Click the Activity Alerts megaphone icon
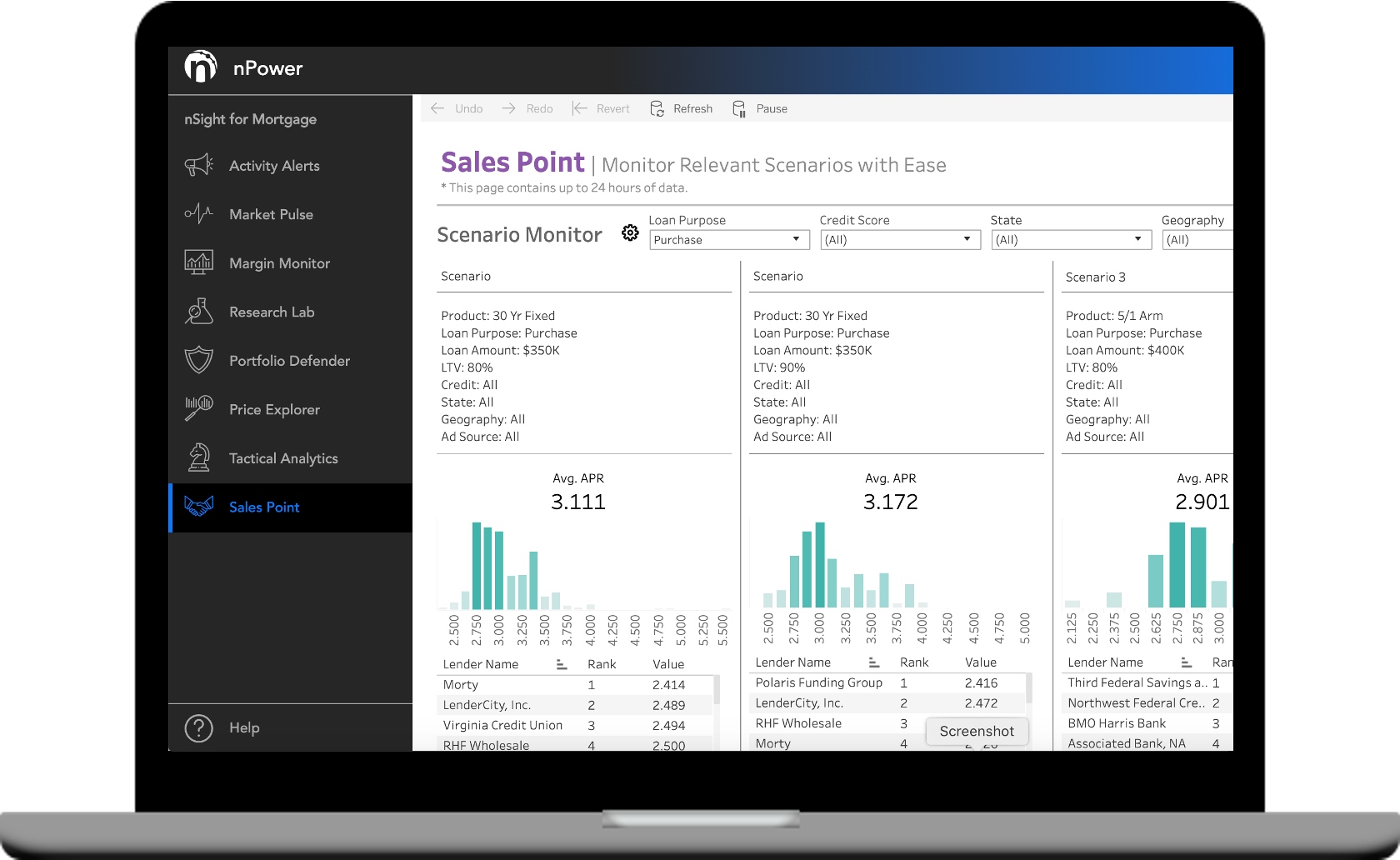The width and height of the screenshot is (1400, 860). pyautogui.click(x=198, y=165)
